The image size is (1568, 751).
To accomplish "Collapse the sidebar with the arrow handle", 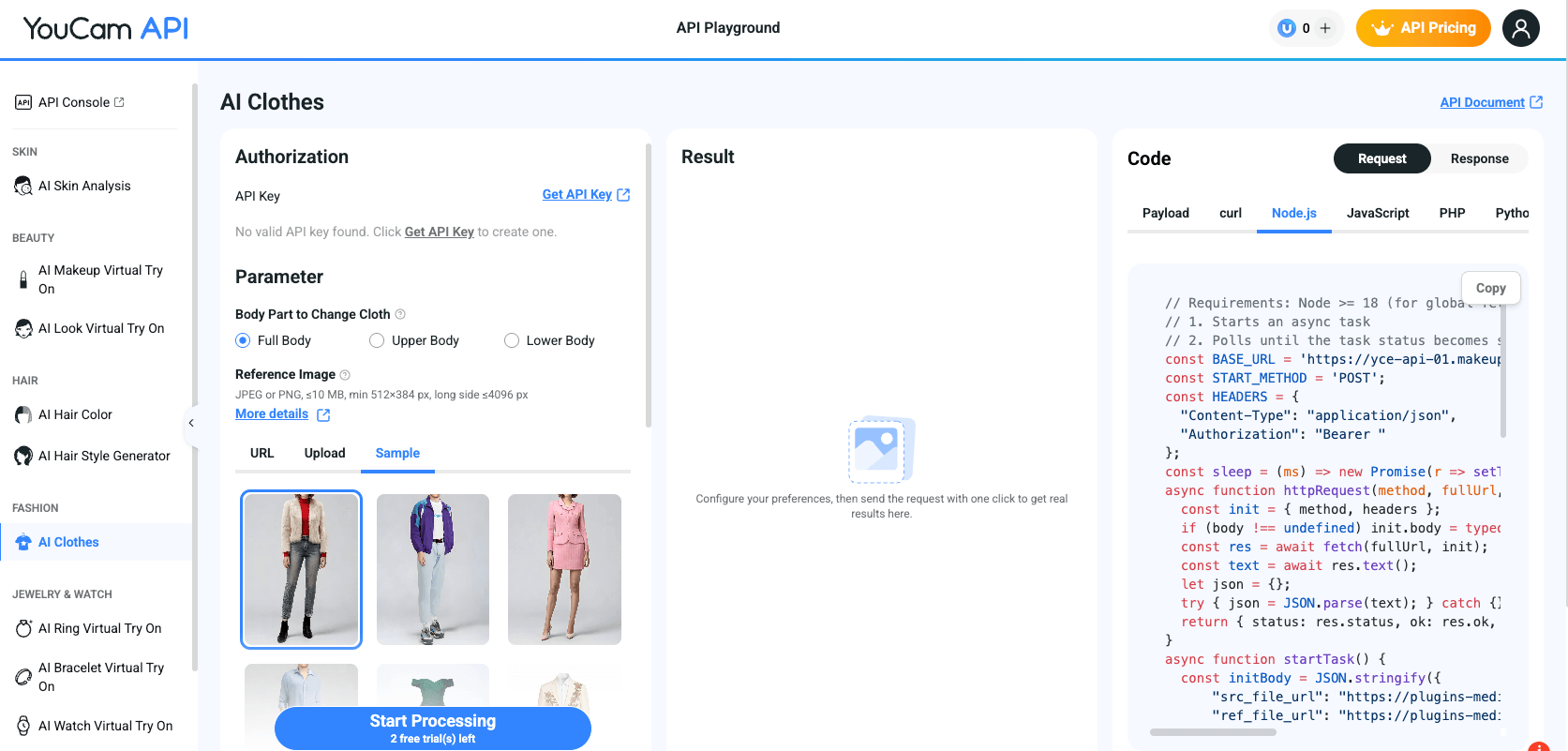I will (x=191, y=423).
